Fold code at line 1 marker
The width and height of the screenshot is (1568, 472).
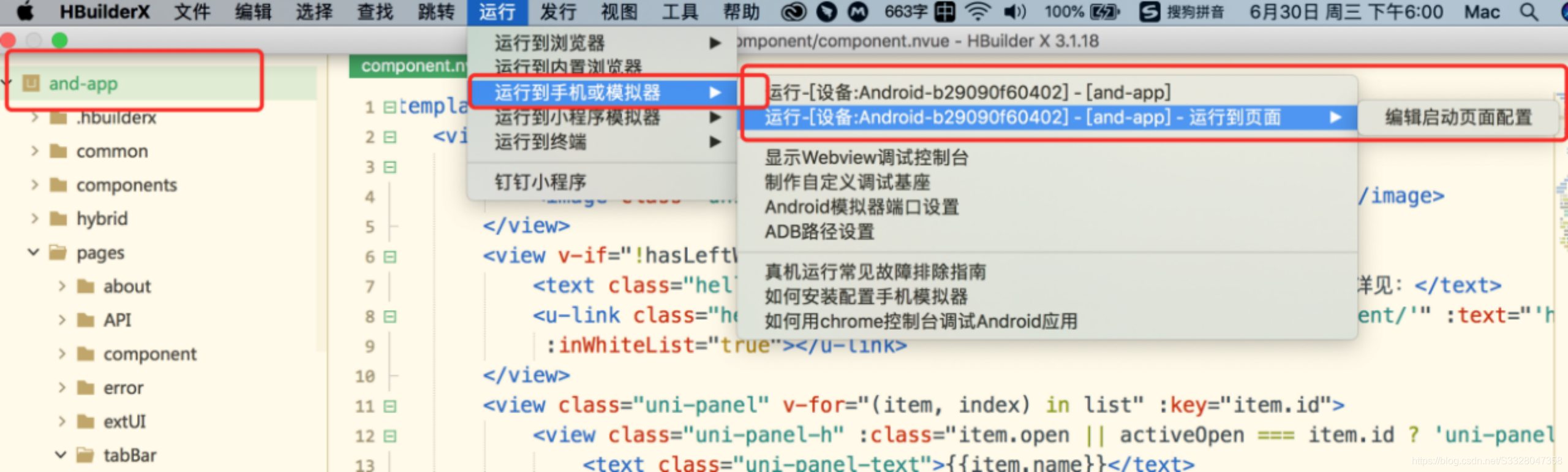click(x=390, y=107)
